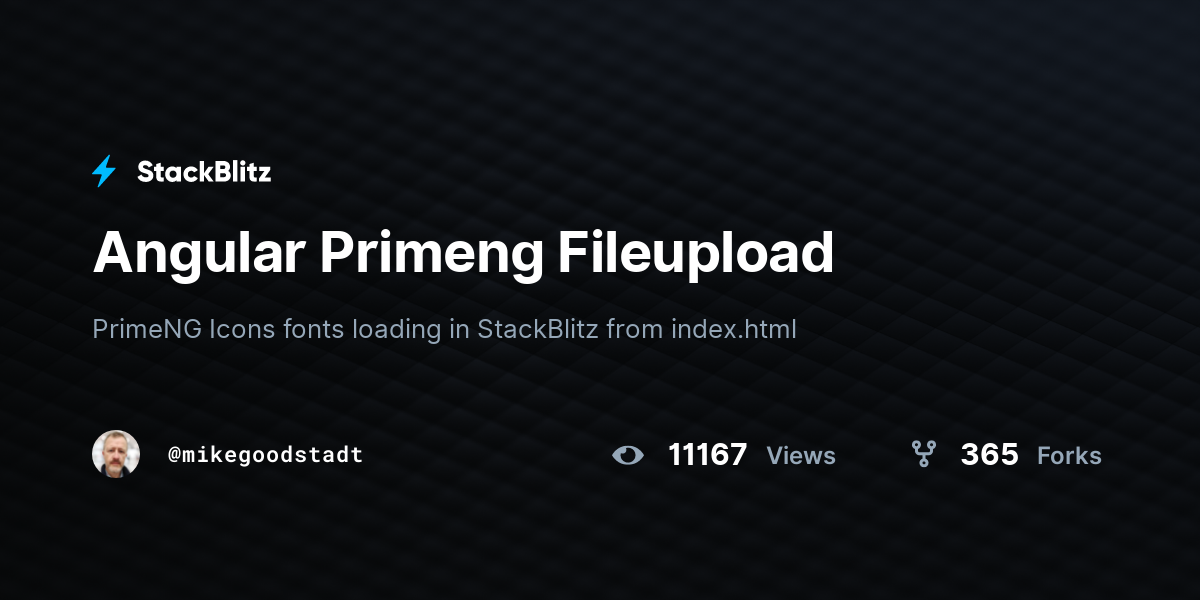Open the Angular Primeng Fileupload project title
The width and height of the screenshot is (1200, 600).
point(463,254)
